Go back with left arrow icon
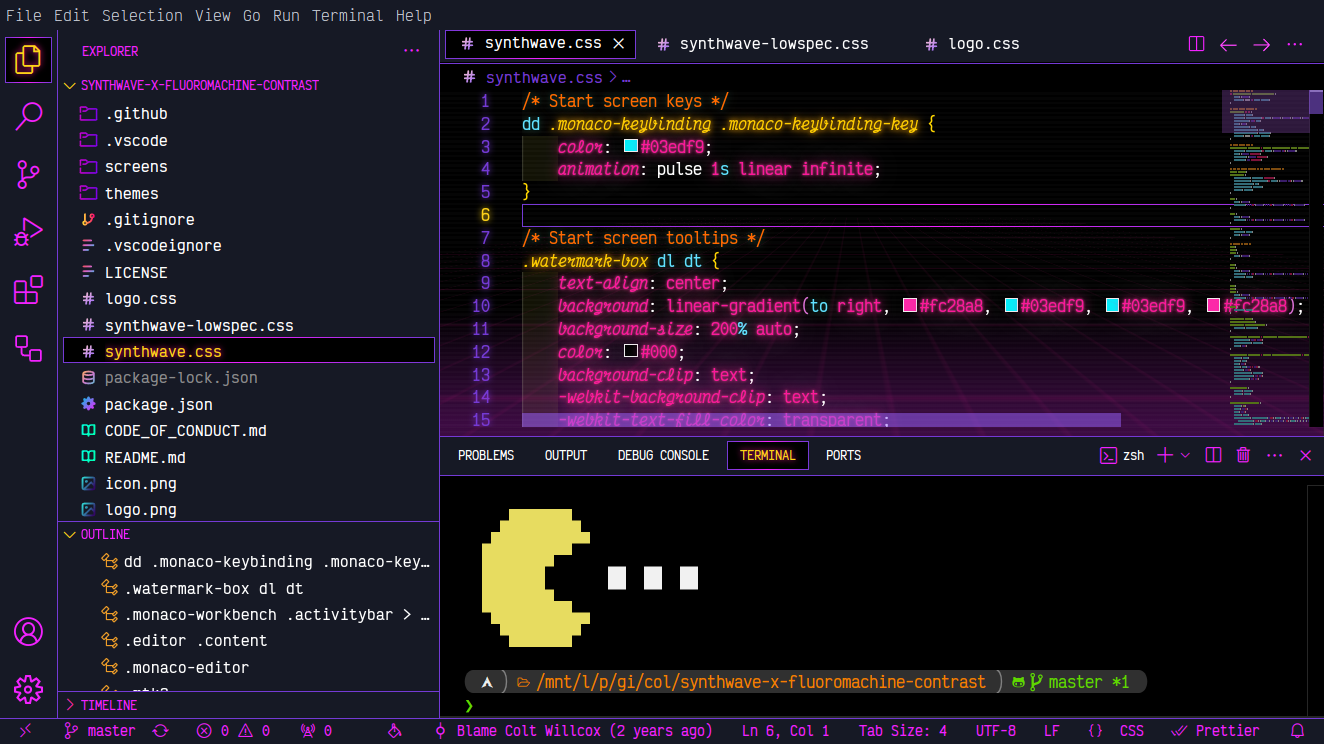 click(x=1228, y=44)
